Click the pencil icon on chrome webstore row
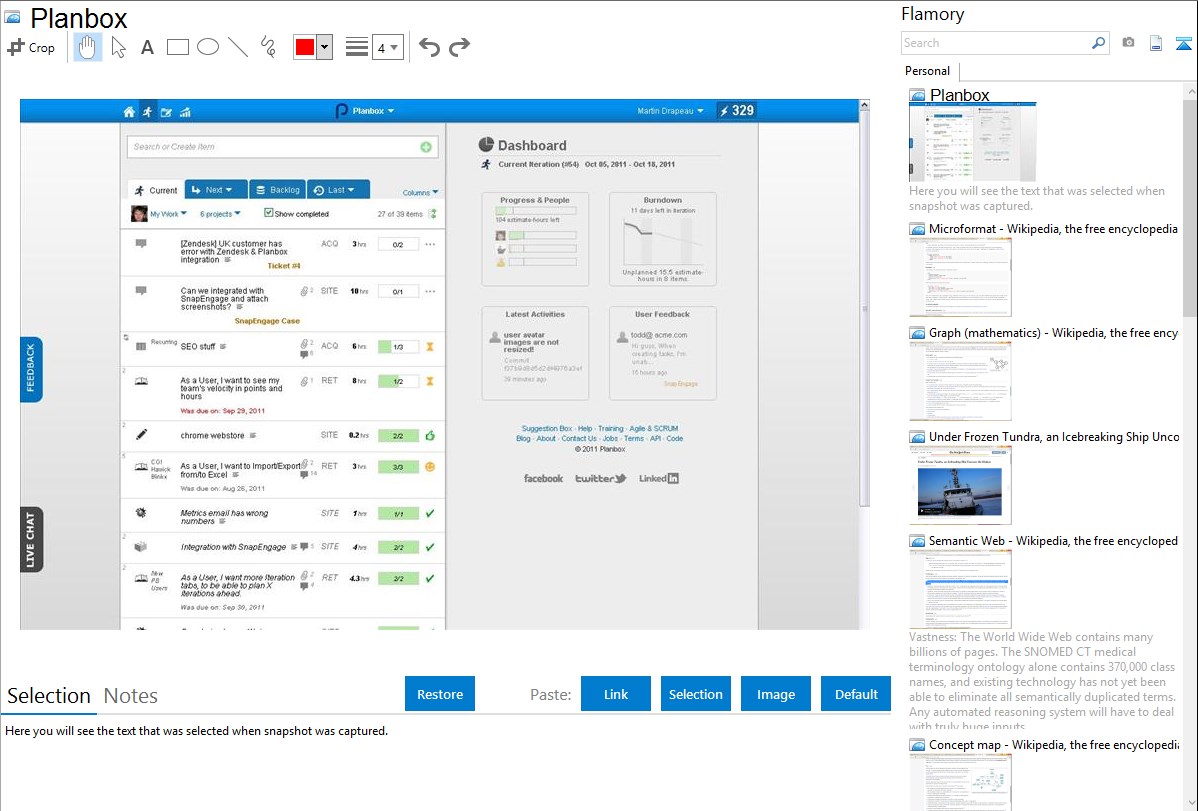1198x811 pixels. pos(141,435)
